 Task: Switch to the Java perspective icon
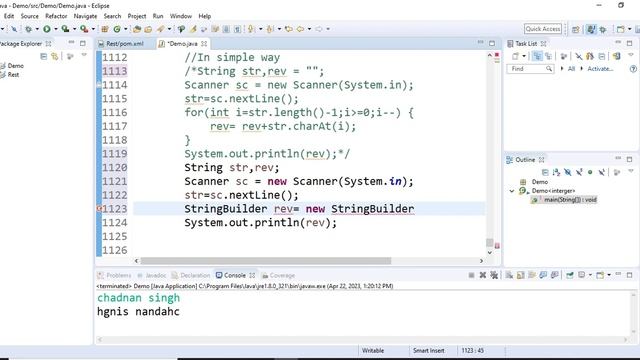[591, 29]
